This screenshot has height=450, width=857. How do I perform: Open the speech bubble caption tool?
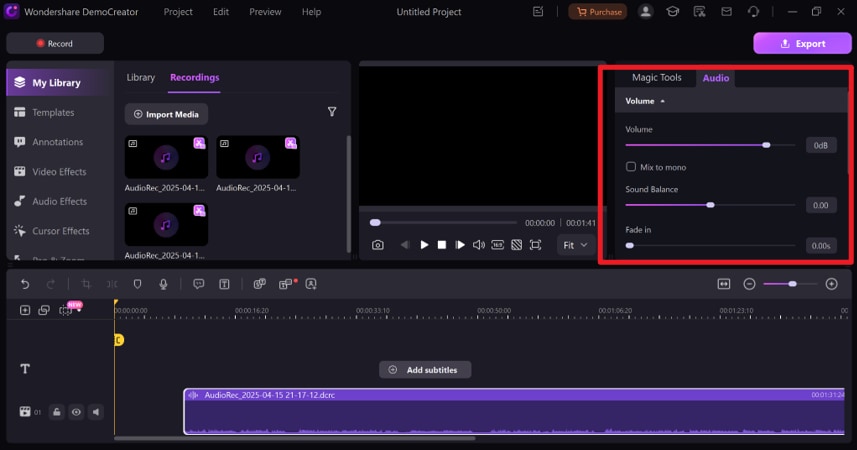tap(198, 284)
